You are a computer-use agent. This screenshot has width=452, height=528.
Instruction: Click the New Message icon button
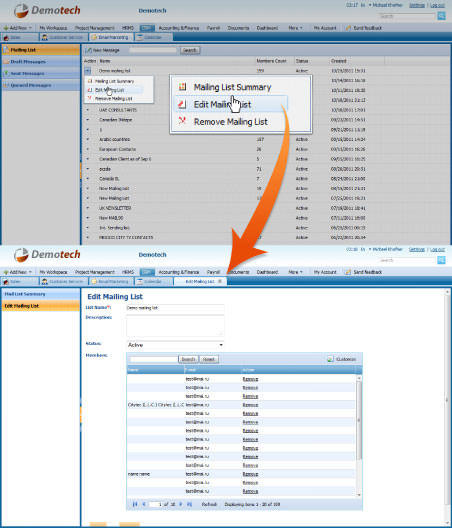89,50
